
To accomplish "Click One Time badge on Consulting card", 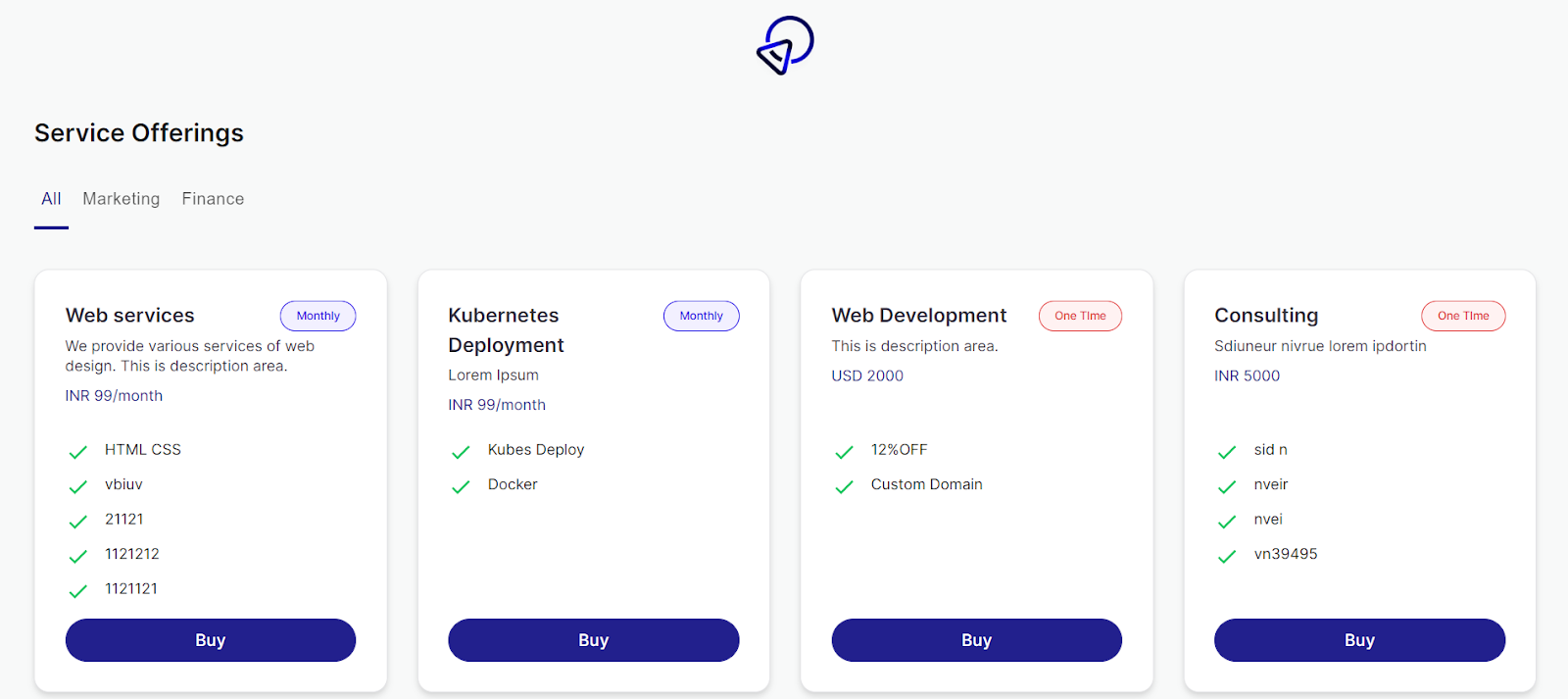I will click(1463, 316).
